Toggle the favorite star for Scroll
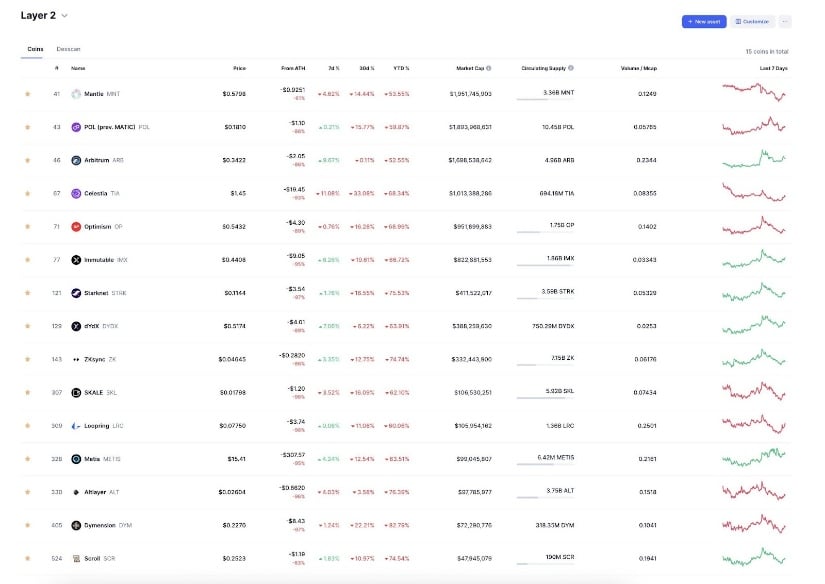The image size is (825, 584). [27, 558]
